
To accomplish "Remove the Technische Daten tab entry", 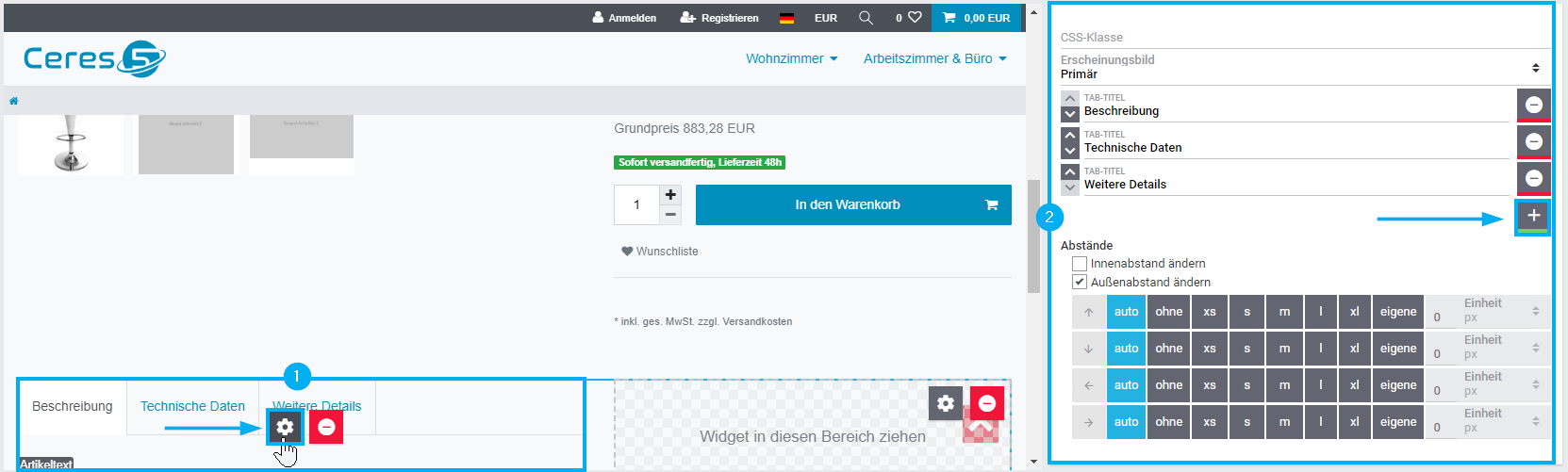I will pyautogui.click(x=1534, y=141).
